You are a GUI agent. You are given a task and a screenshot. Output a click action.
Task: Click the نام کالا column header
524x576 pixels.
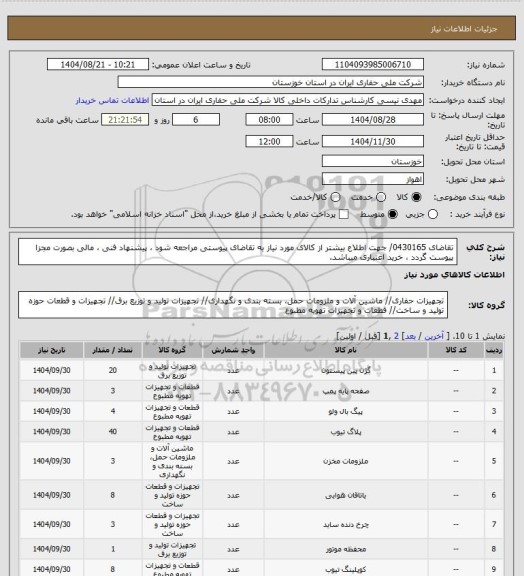[346, 350]
